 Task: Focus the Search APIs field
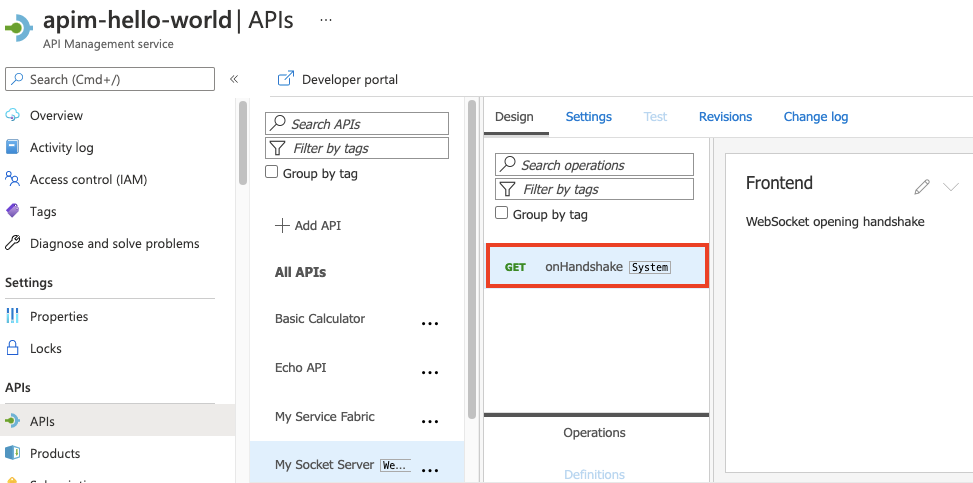click(x=357, y=124)
